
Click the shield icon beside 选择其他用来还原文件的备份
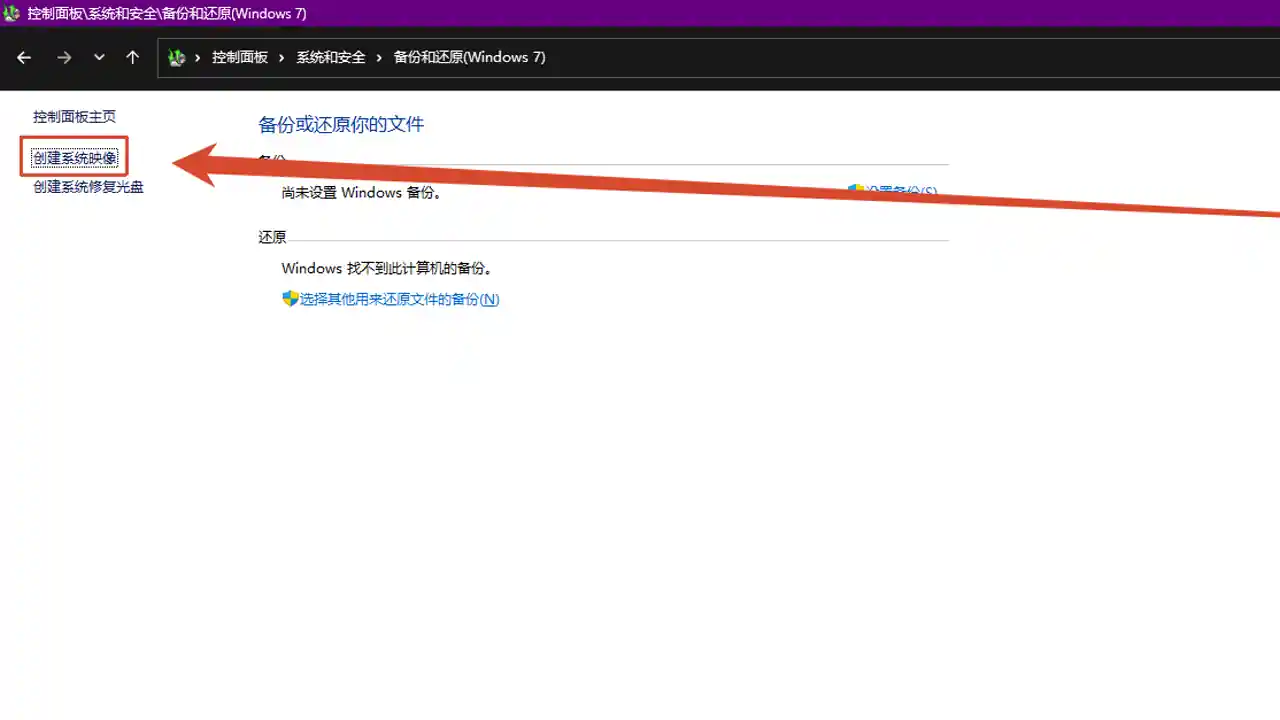(290, 299)
